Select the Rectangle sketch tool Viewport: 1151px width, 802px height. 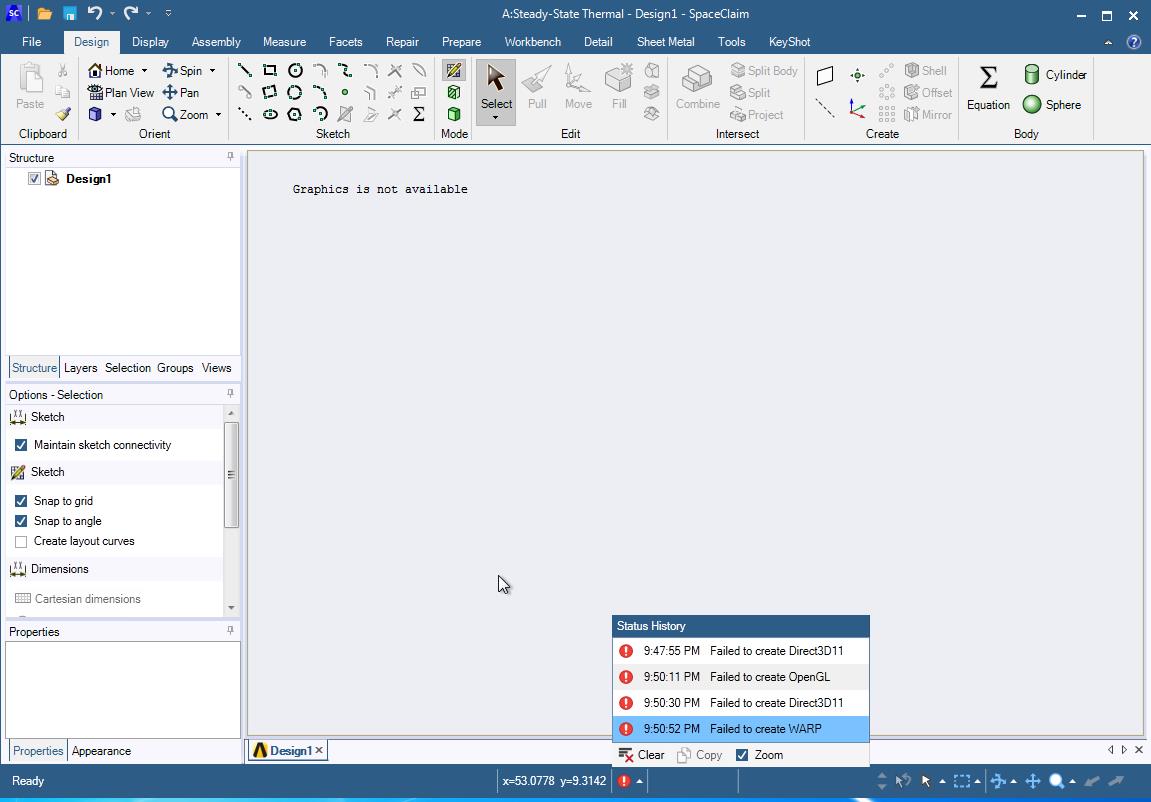tap(270, 70)
